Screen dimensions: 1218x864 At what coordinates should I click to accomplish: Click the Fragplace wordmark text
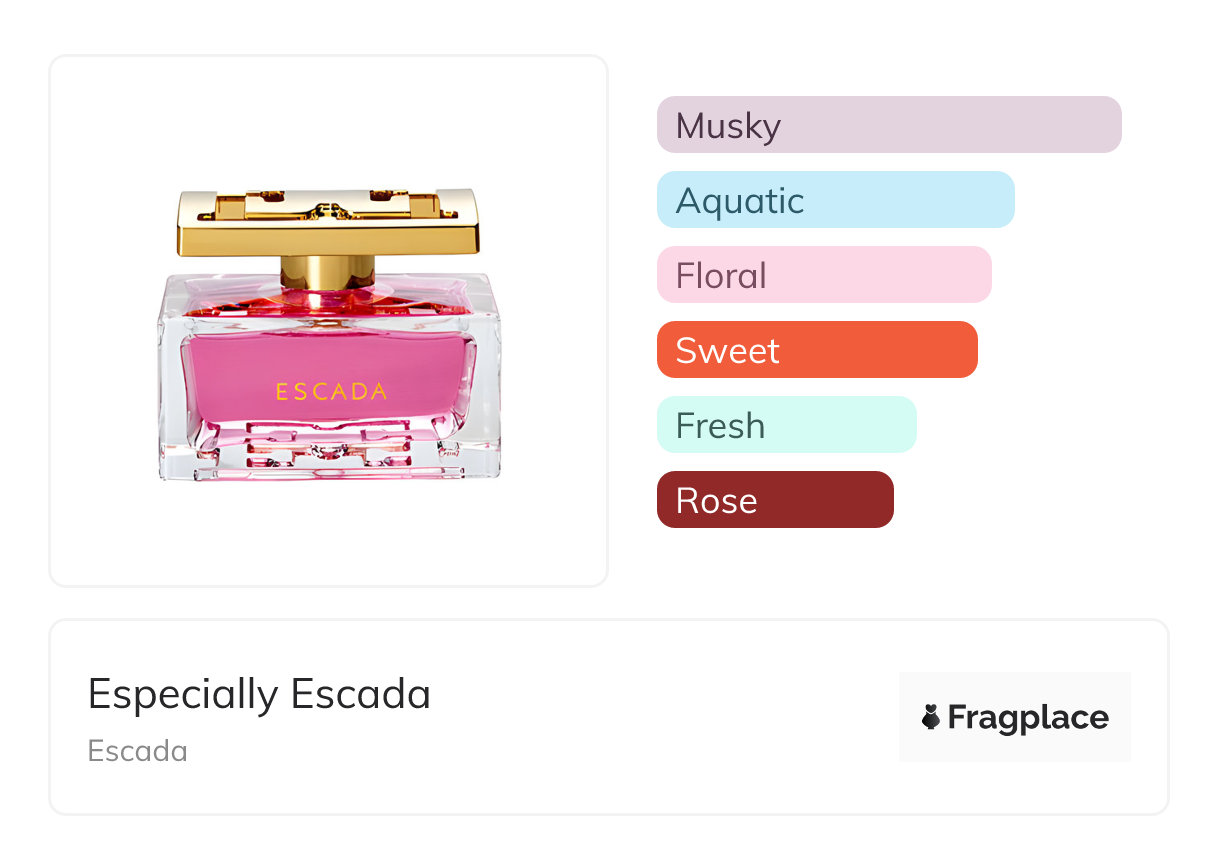1028,717
